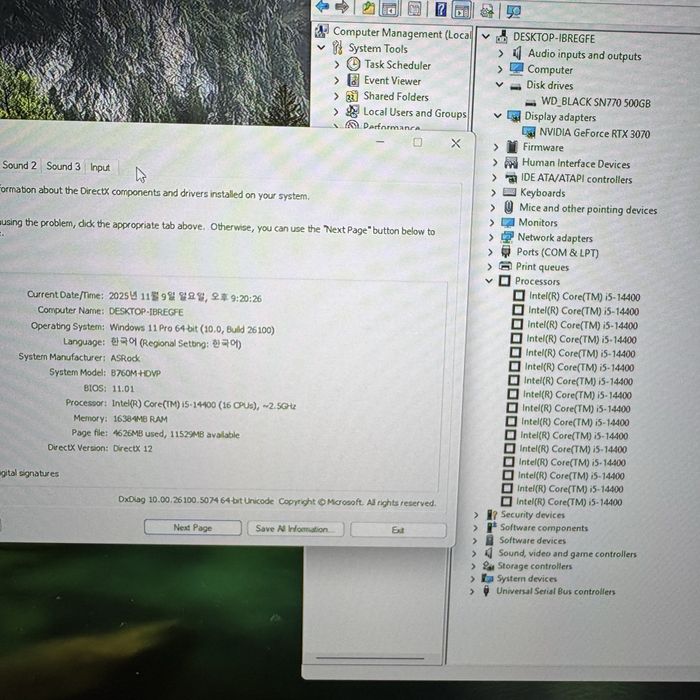
Task: Select the Computer Management (Local) root icon
Action: tap(321, 31)
